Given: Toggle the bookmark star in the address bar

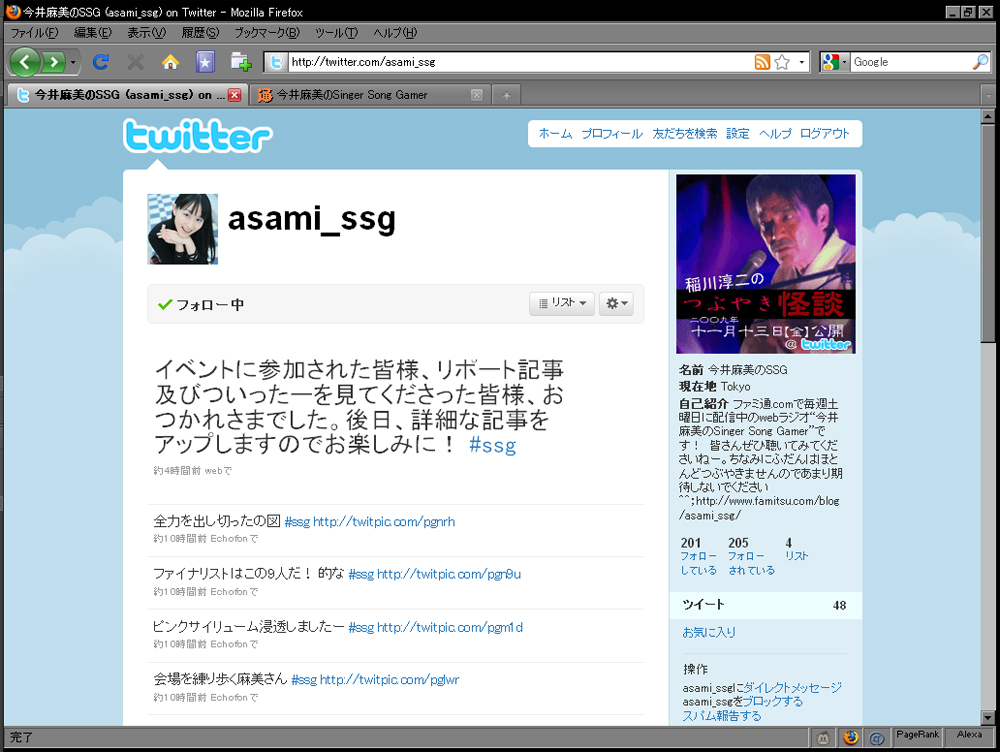Looking at the screenshot, I should click(782, 61).
